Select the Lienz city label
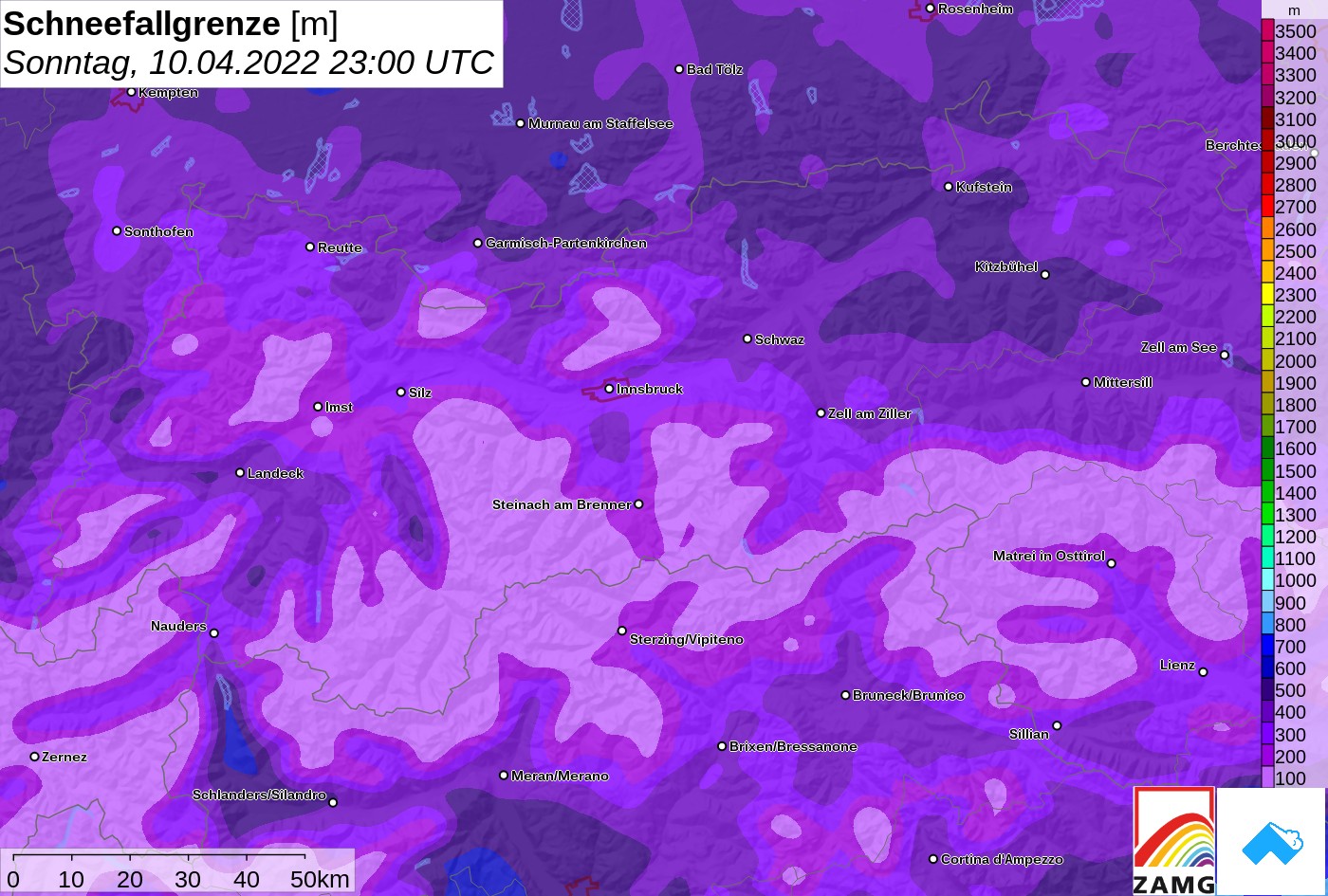The height and width of the screenshot is (896, 1328). [1178, 665]
